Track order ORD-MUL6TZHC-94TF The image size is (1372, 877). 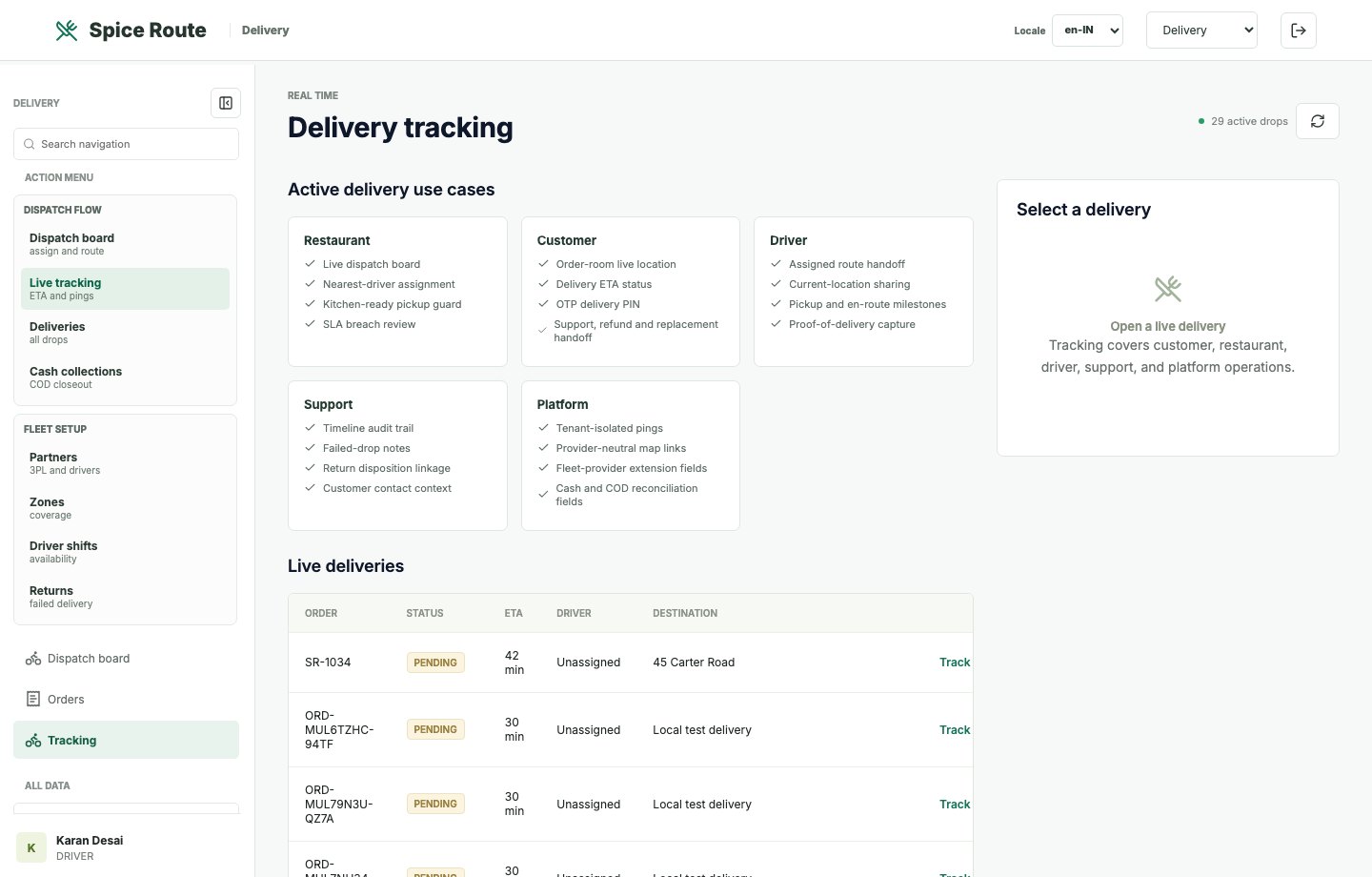pos(955,730)
